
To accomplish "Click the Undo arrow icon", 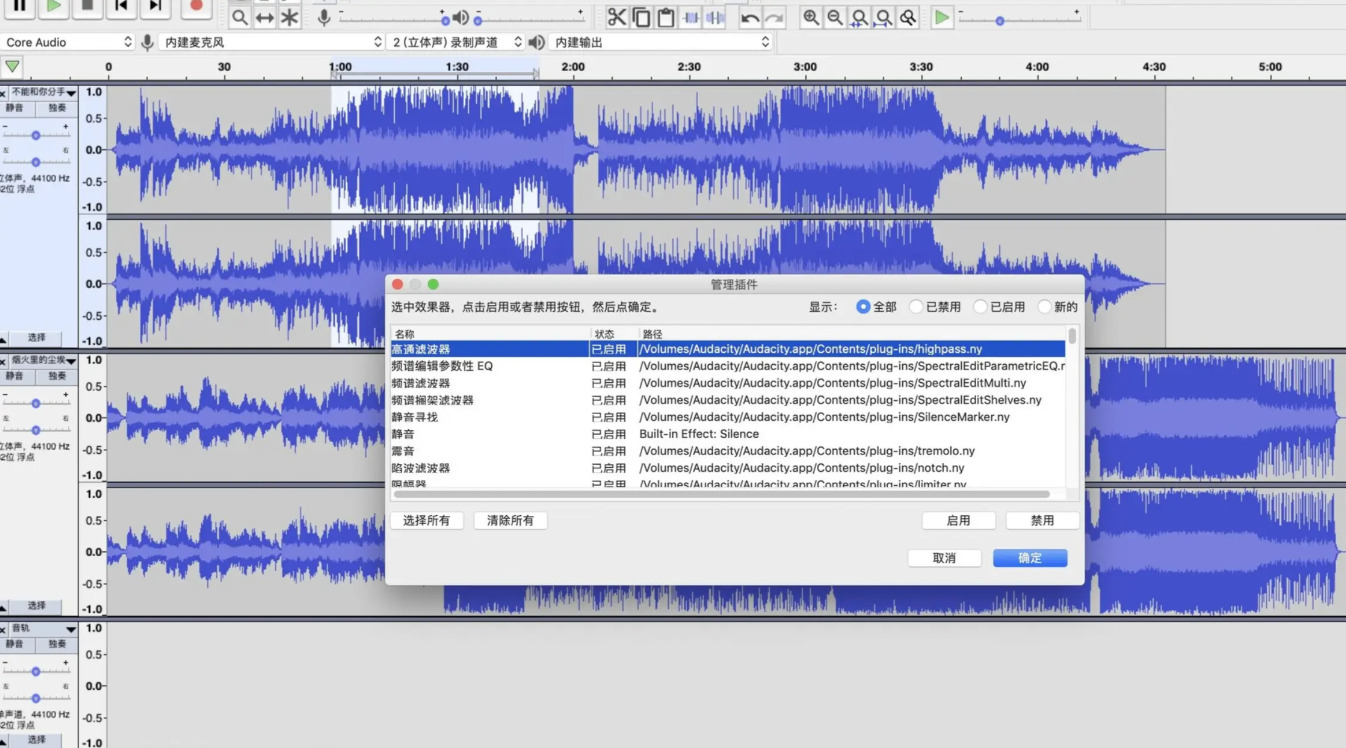I will point(750,17).
